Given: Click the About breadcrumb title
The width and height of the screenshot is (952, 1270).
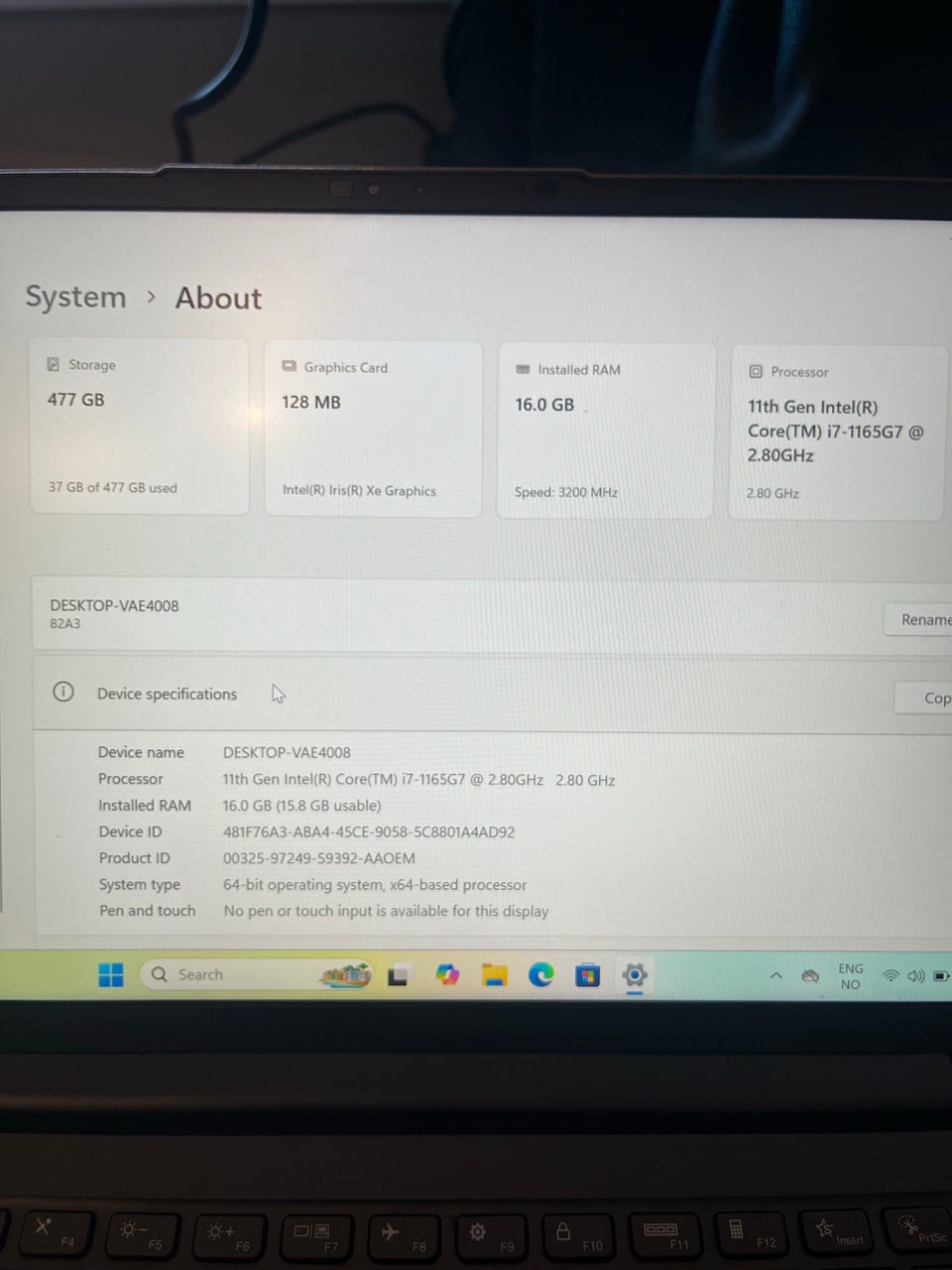Looking at the screenshot, I should tap(218, 298).
